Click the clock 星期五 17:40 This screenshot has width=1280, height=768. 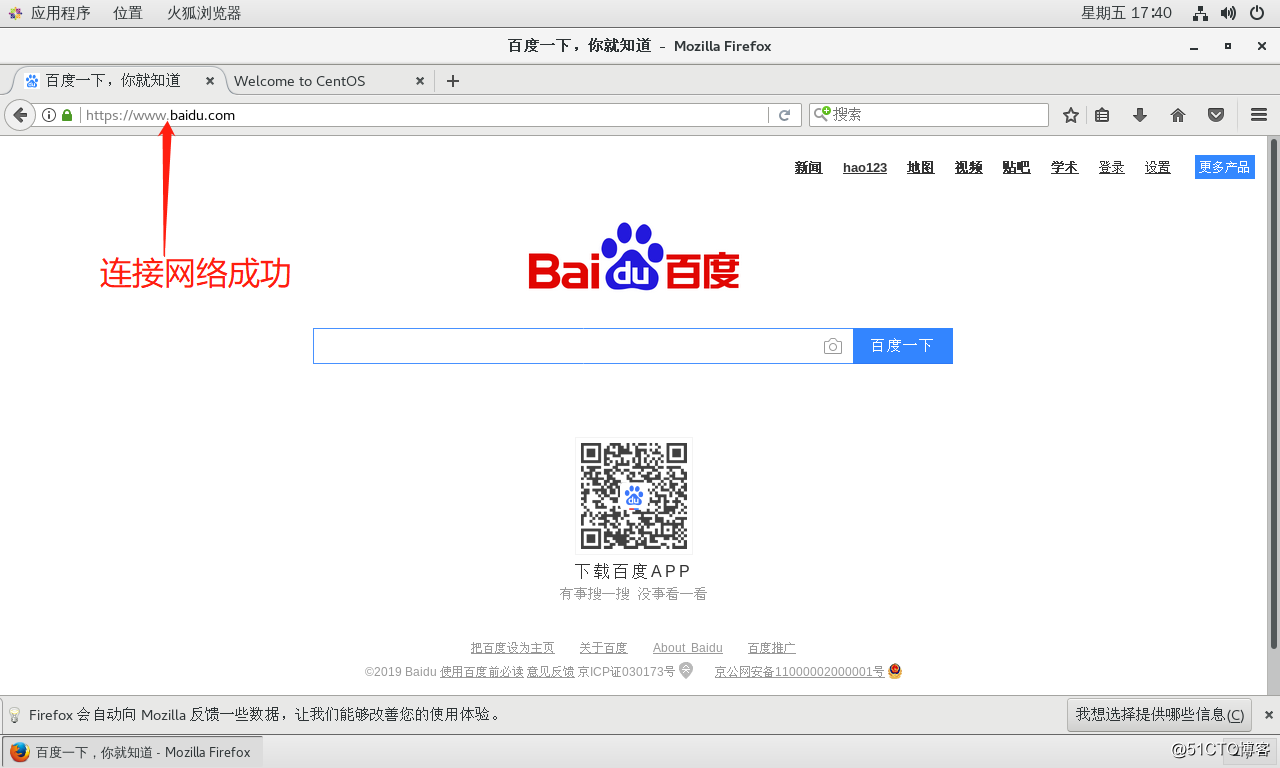tap(1126, 13)
